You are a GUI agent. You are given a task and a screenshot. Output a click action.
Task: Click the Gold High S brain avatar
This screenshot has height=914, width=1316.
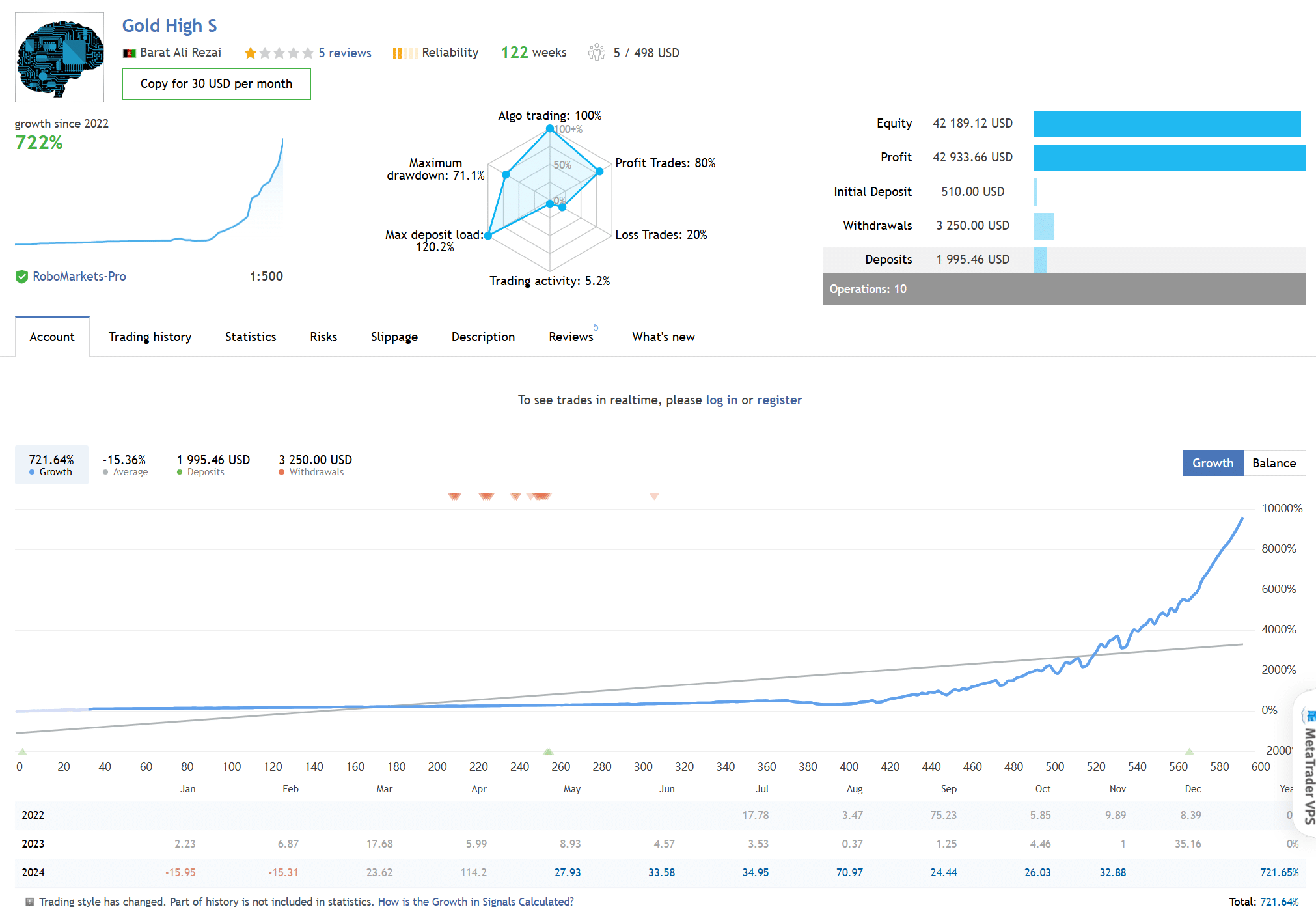coord(59,57)
